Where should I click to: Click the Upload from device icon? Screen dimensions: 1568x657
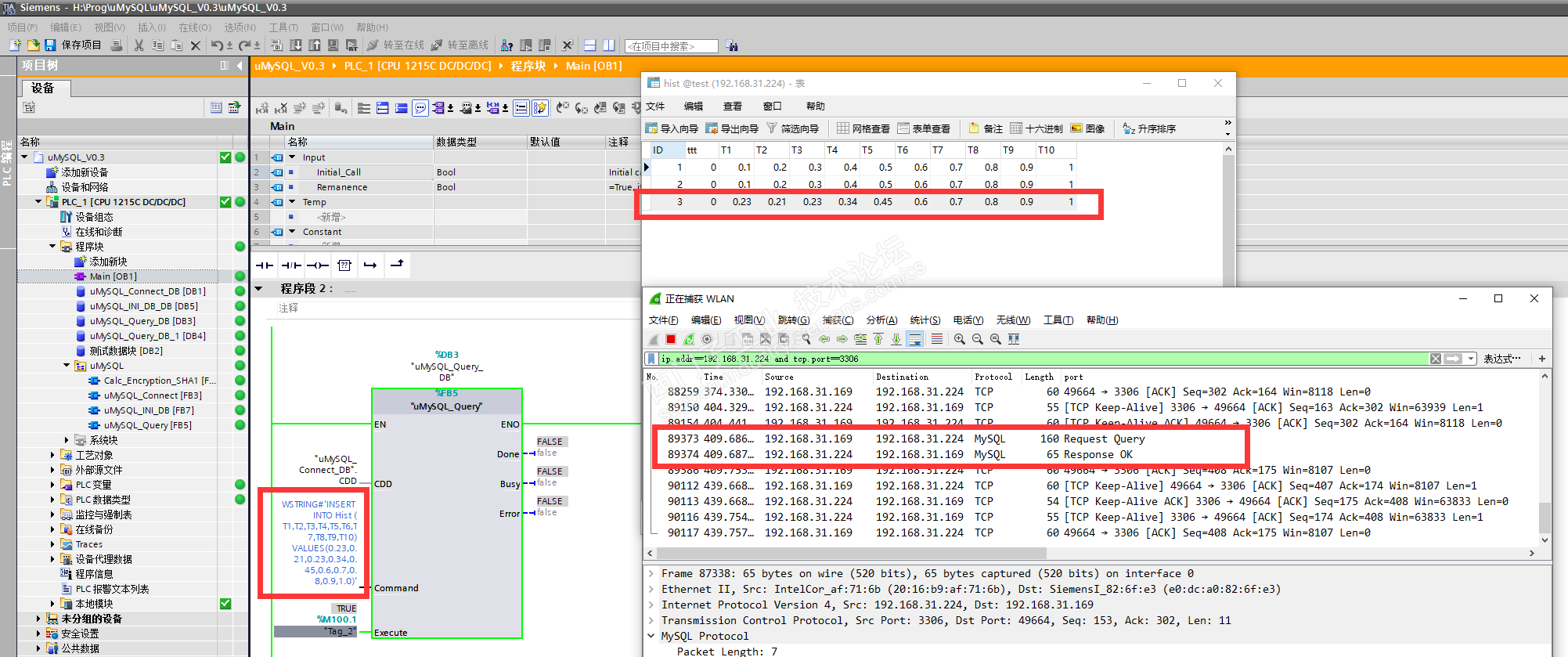coord(315,45)
